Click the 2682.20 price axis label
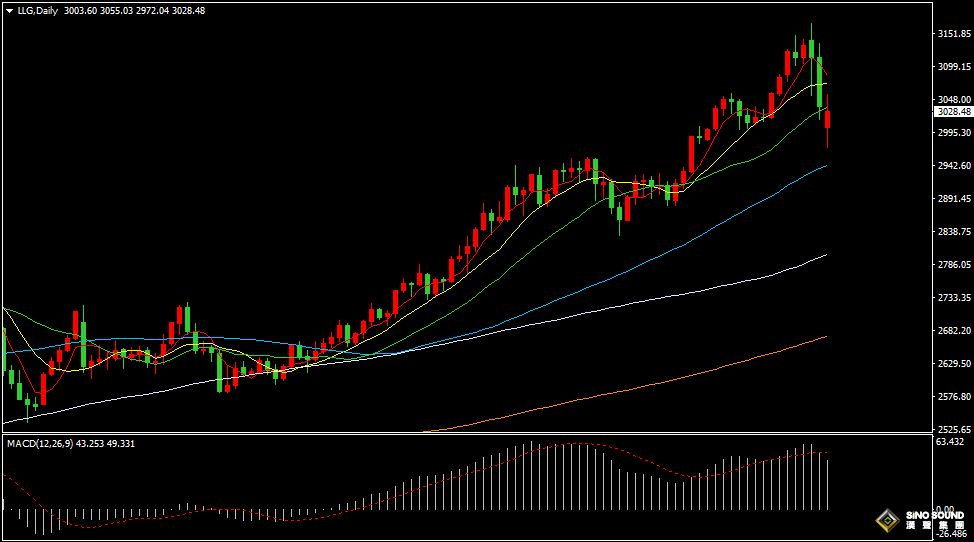Image resolution: width=974 pixels, height=542 pixels. tap(954, 330)
